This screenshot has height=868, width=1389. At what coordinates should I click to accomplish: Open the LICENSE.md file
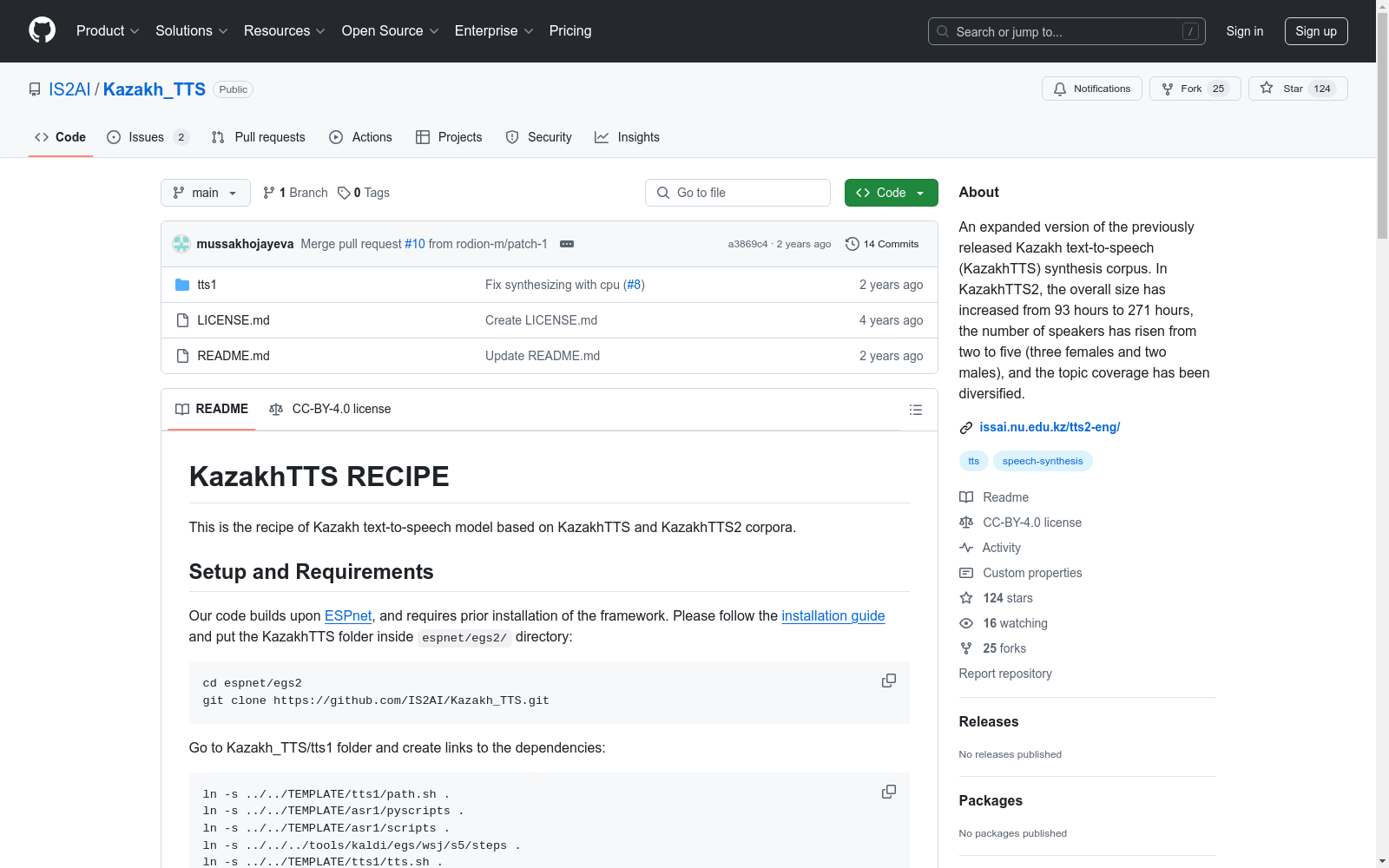234,320
